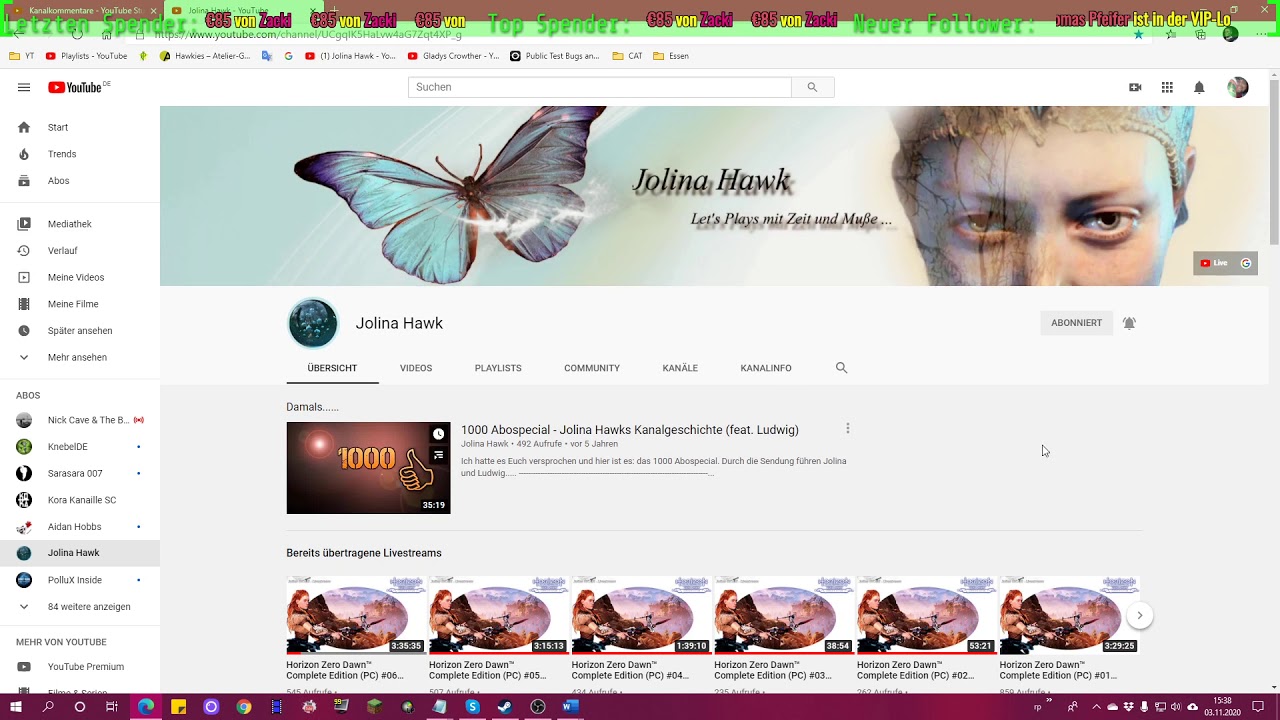Image resolution: width=1280 pixels, height=720 pixels.
Task: Open the 1000 Abospecial video title link
Action: (x=630, y=430)
